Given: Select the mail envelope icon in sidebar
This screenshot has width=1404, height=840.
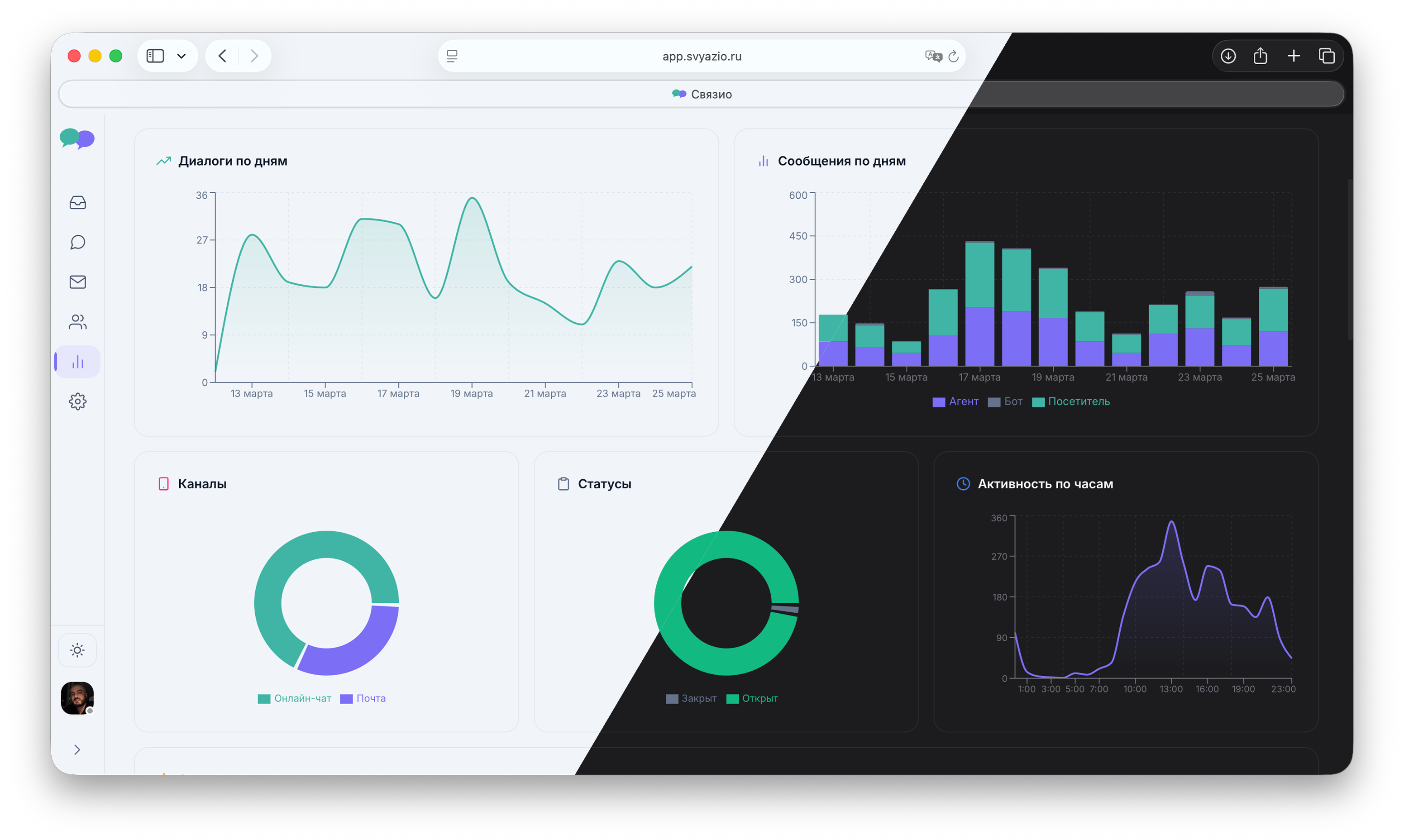Looking at the screenshot, I should tap(77, 282).
